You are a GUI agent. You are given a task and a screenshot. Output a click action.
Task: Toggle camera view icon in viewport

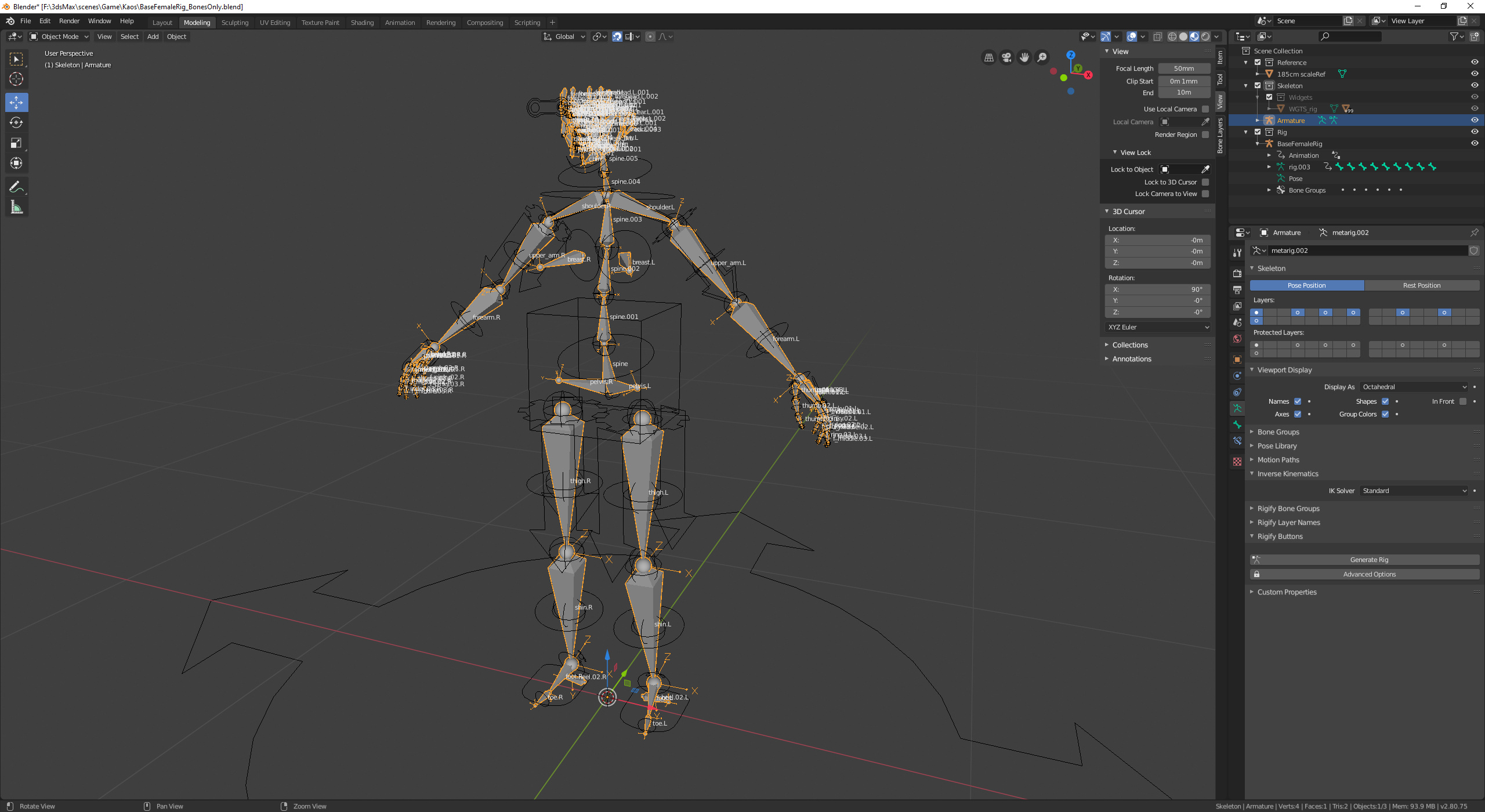[1006, 57]
